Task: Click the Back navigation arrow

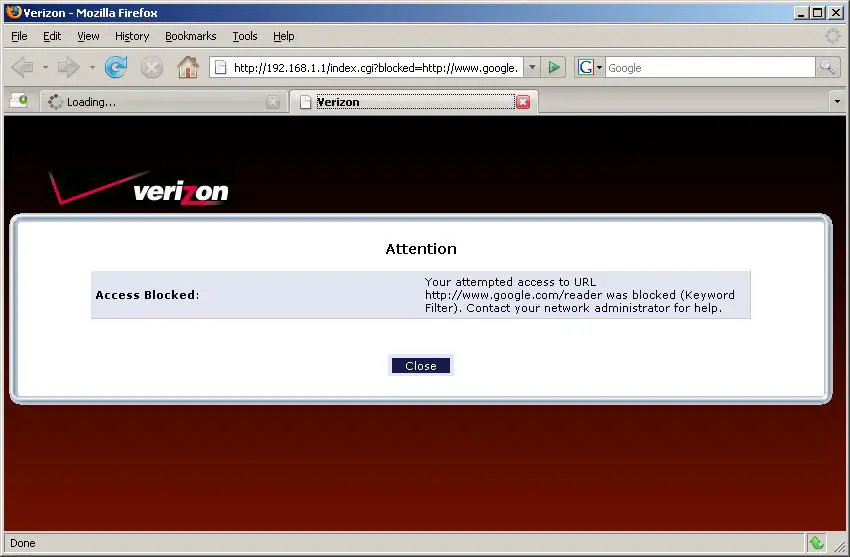Action: point(23,68)
